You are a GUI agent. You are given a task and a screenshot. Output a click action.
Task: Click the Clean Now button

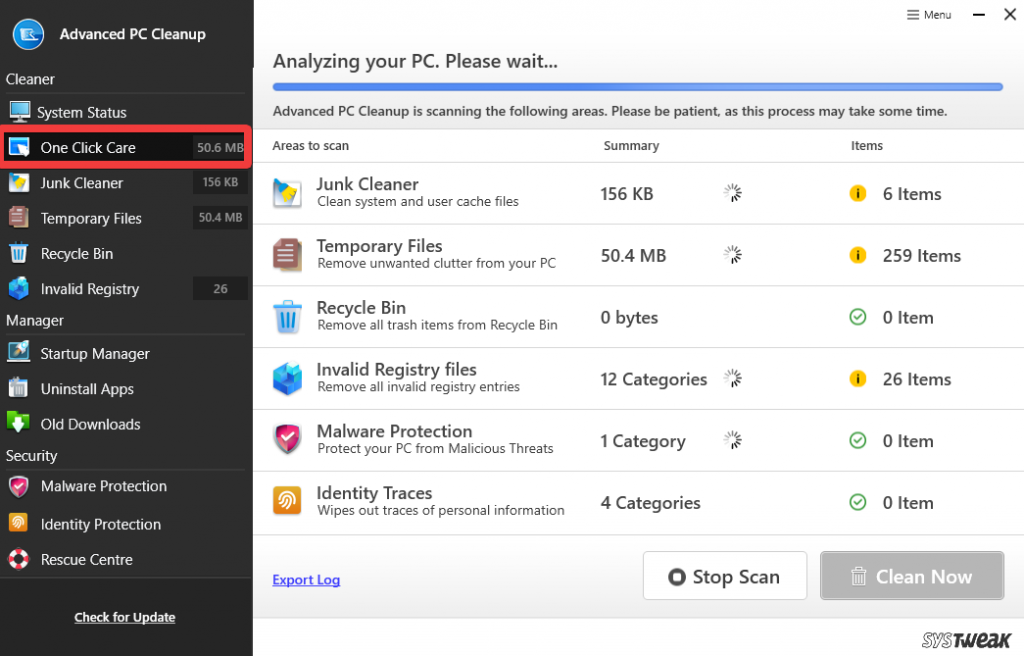(912, 576)
